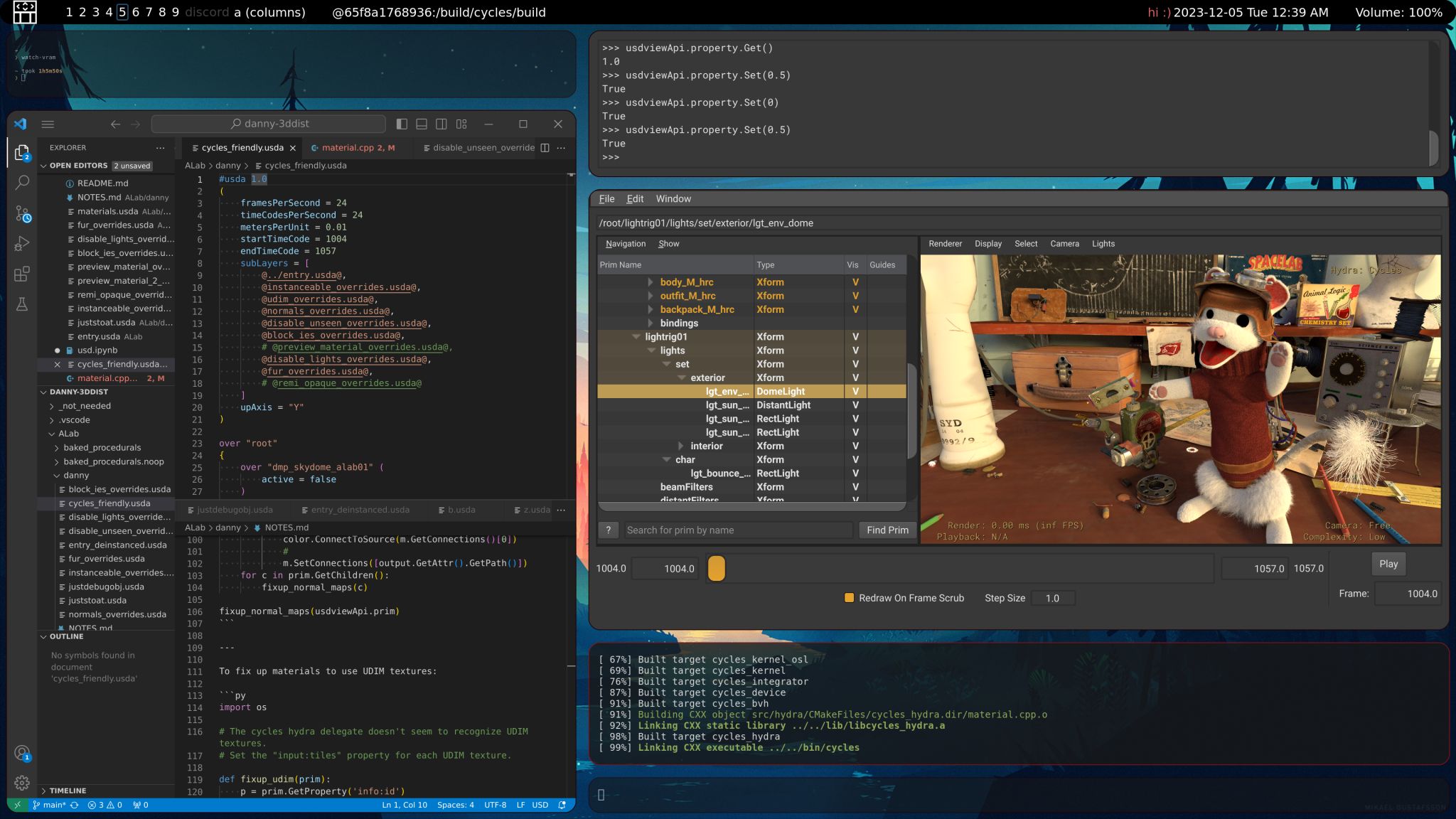The height and width of the screenshot is (819, 1456).
Task: Toggle Redraw On Frame Scrub checkbox
Action: coord(849,598)
